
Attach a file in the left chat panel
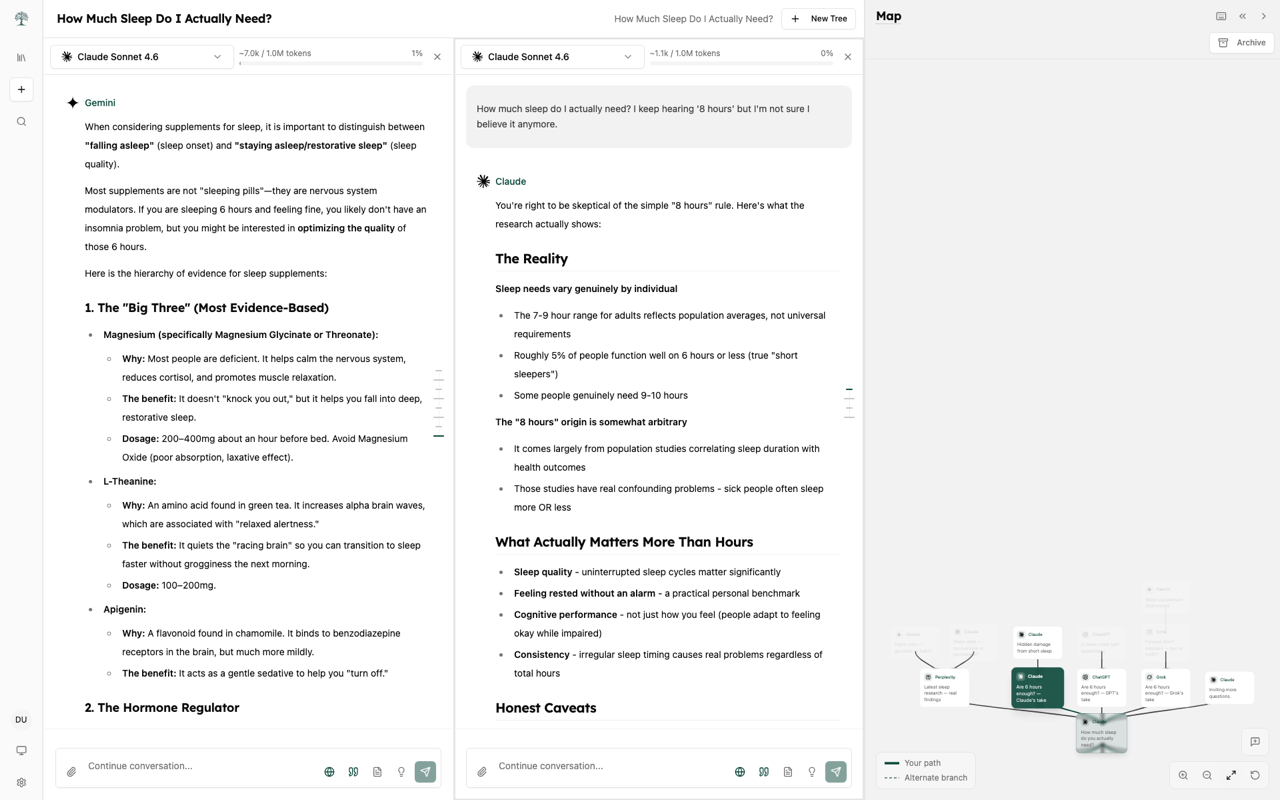71,772
